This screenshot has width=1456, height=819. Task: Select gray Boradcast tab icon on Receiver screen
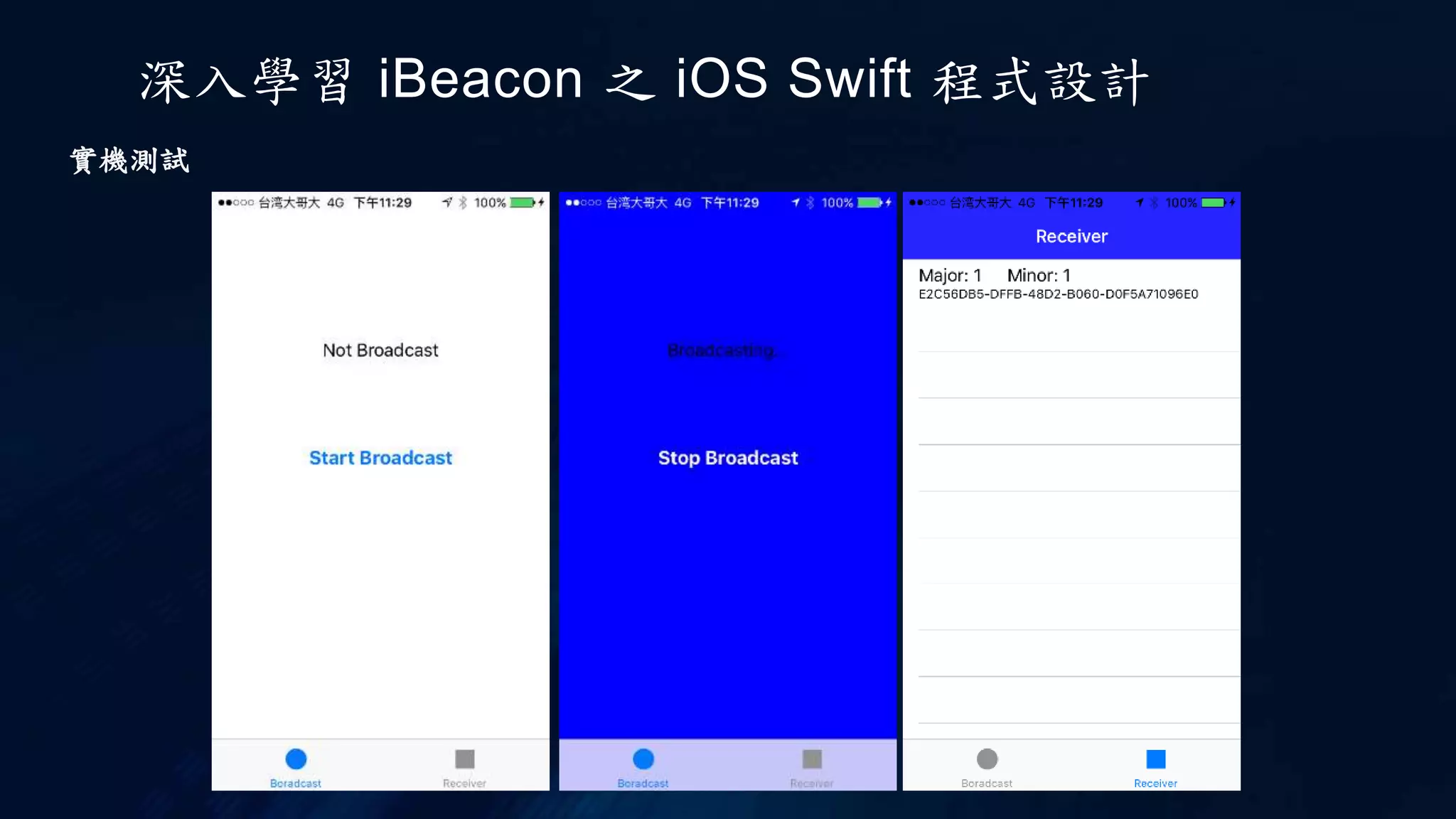987,759
